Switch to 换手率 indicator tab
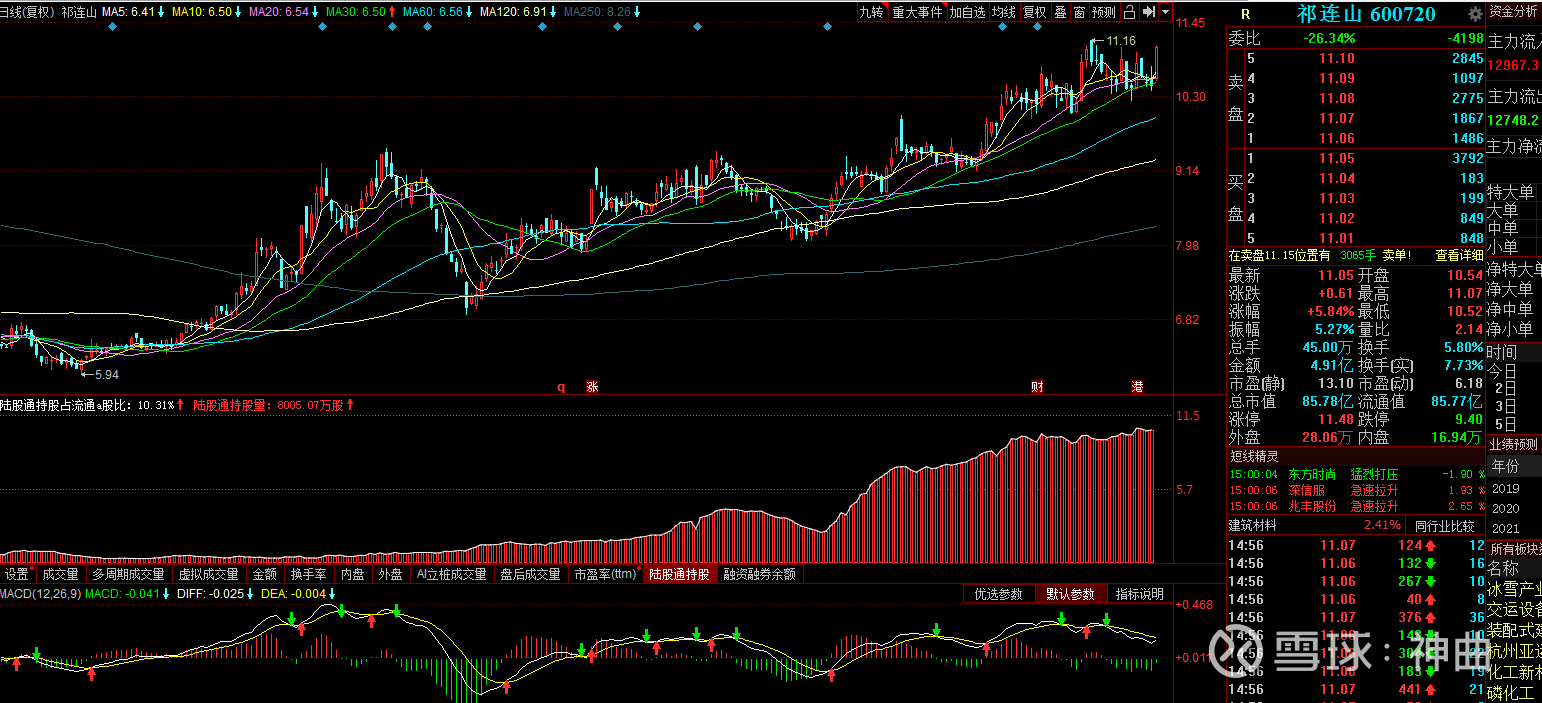 click(308, 574)
